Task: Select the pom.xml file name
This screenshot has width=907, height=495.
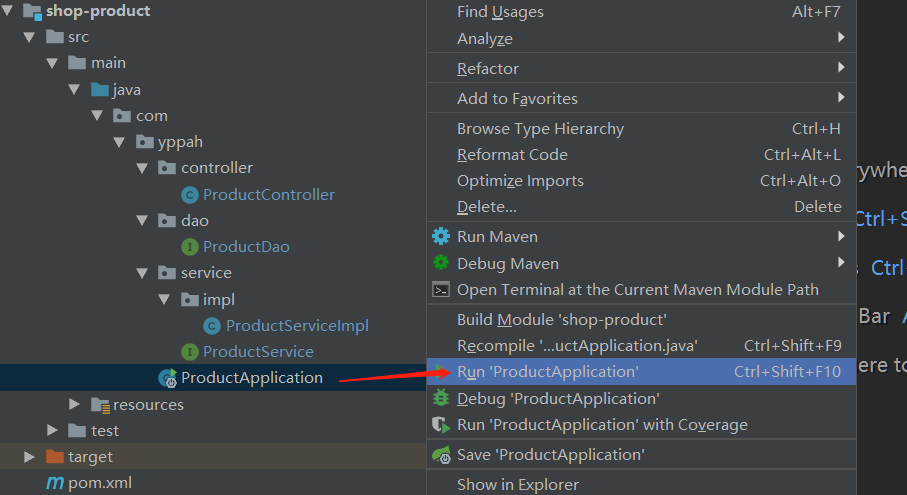Action: (100, 483)
